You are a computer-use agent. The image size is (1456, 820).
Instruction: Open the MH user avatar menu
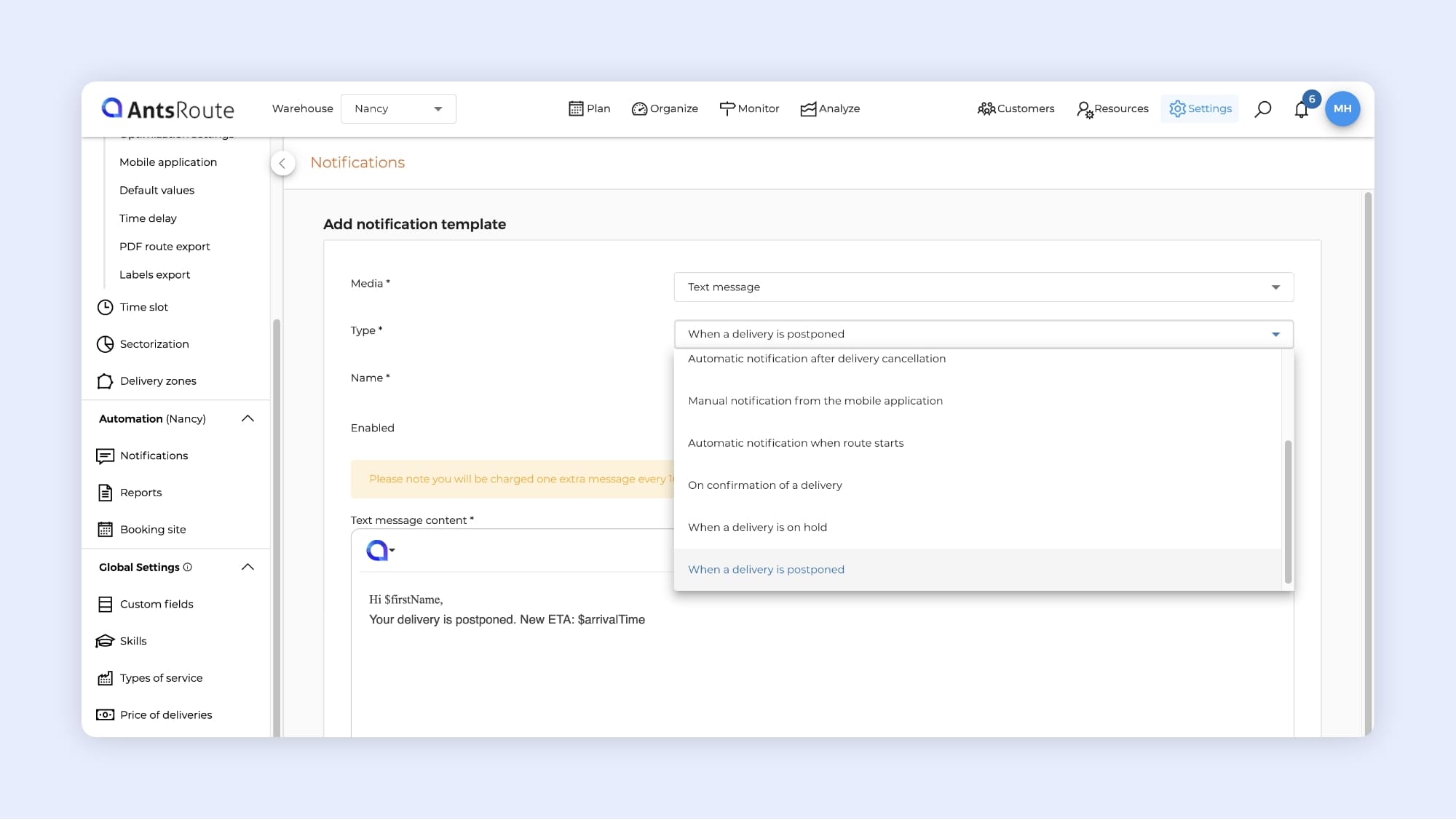(1342, 108)
